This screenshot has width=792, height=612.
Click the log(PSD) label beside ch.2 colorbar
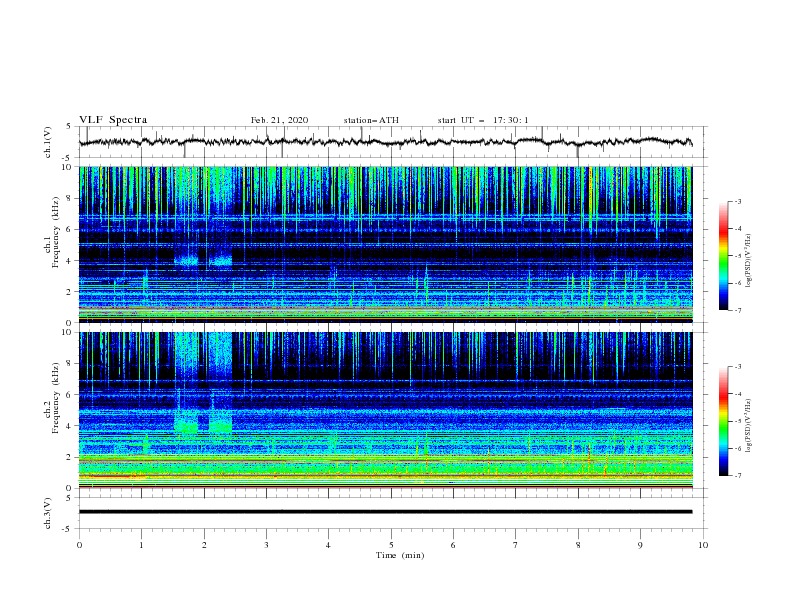point(748,425)
